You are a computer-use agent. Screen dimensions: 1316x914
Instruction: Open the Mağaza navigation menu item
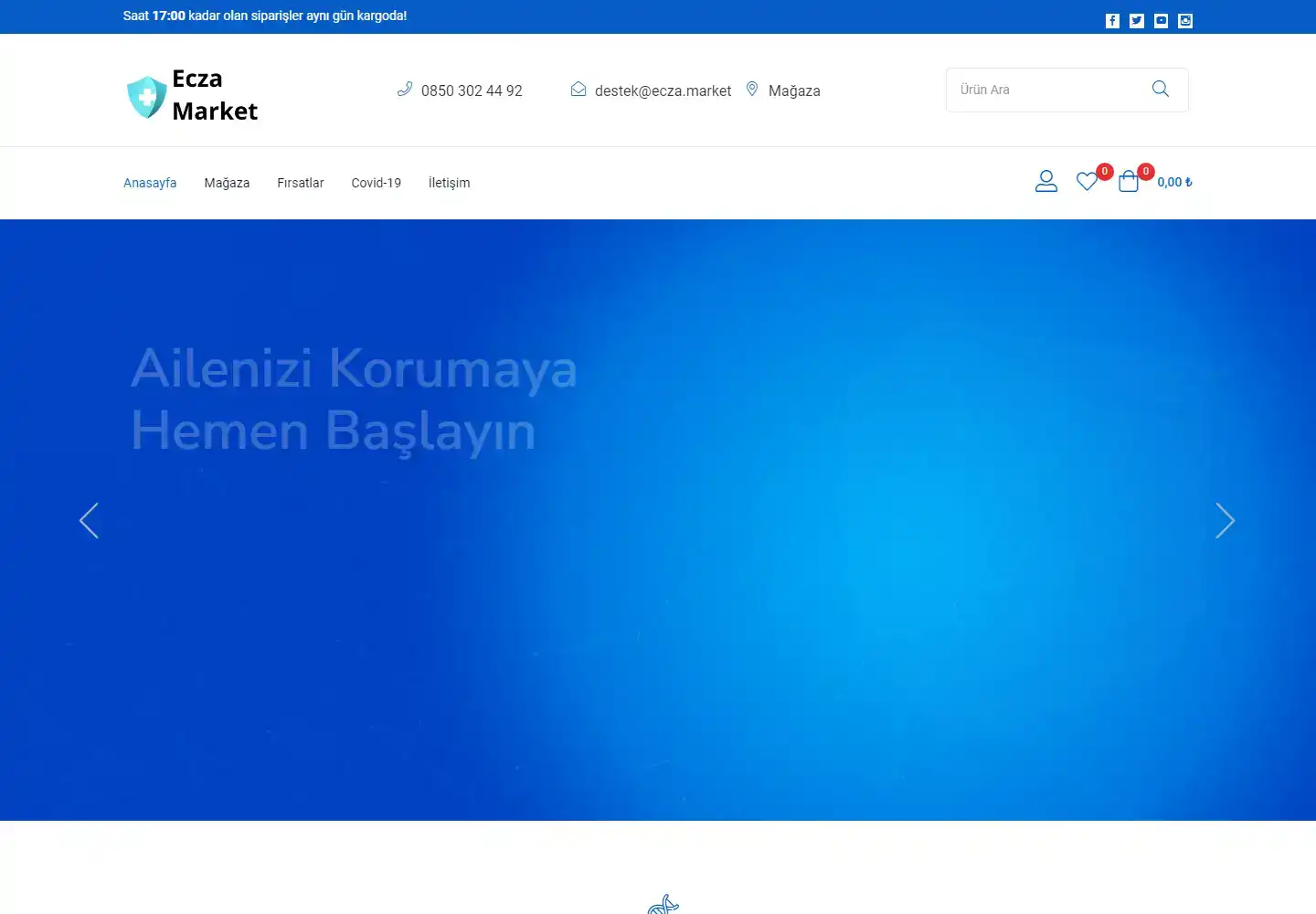[227, 183]
